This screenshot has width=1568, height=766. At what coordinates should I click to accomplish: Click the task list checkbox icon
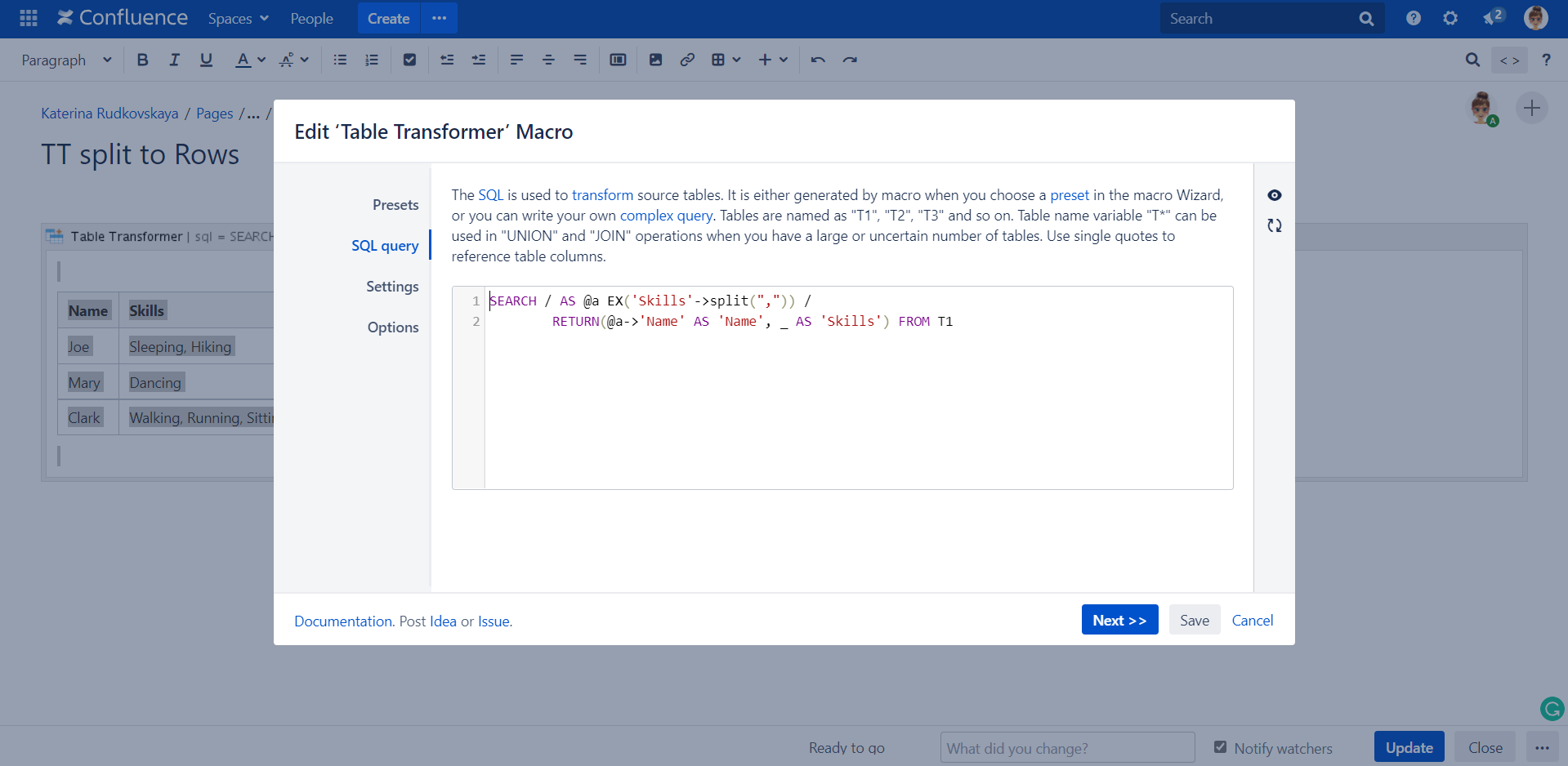pyautogui.click(x=410, y=60)
